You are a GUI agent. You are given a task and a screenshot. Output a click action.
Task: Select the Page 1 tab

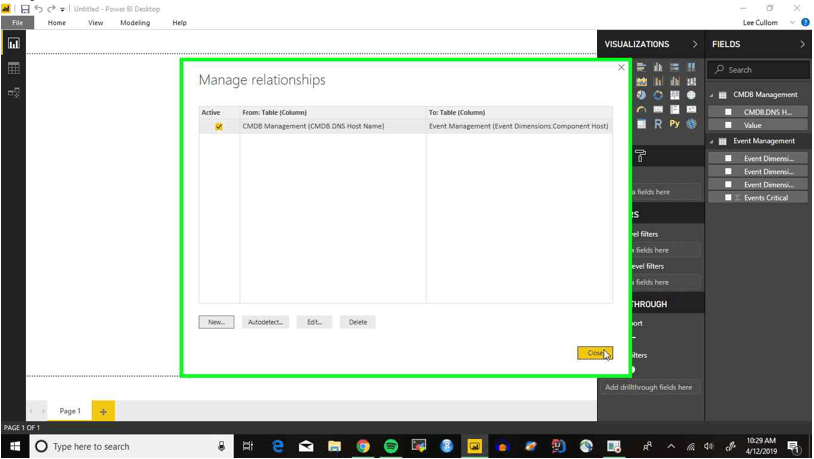[70, 411]
